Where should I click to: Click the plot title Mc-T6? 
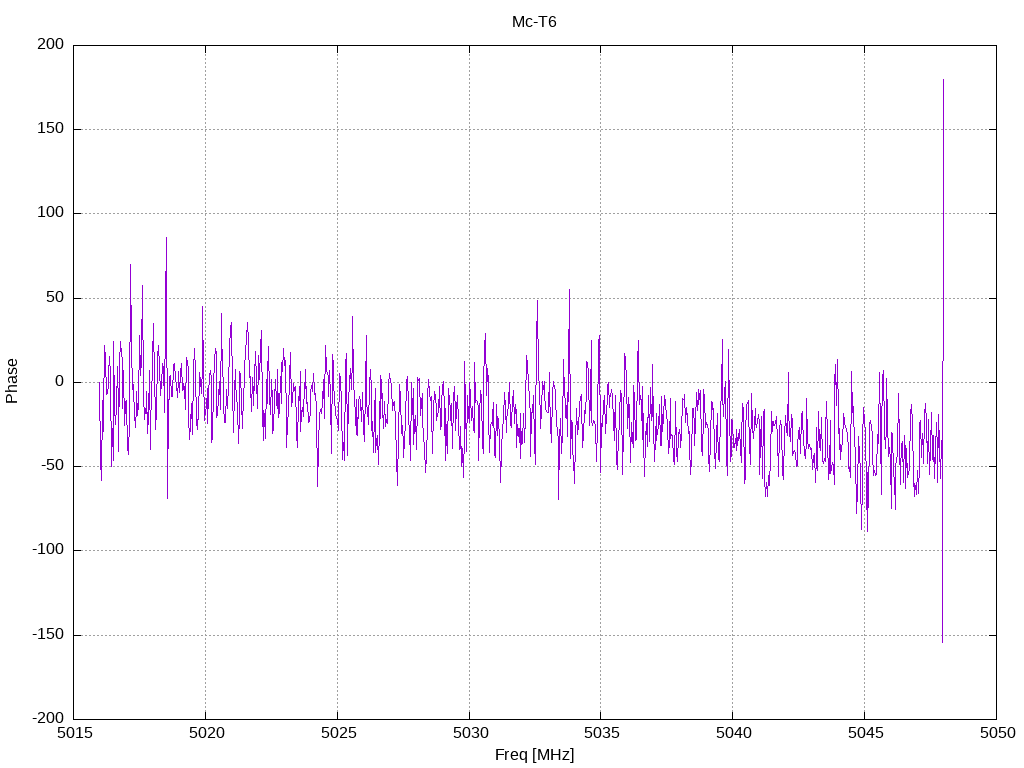tap(534, 21)
